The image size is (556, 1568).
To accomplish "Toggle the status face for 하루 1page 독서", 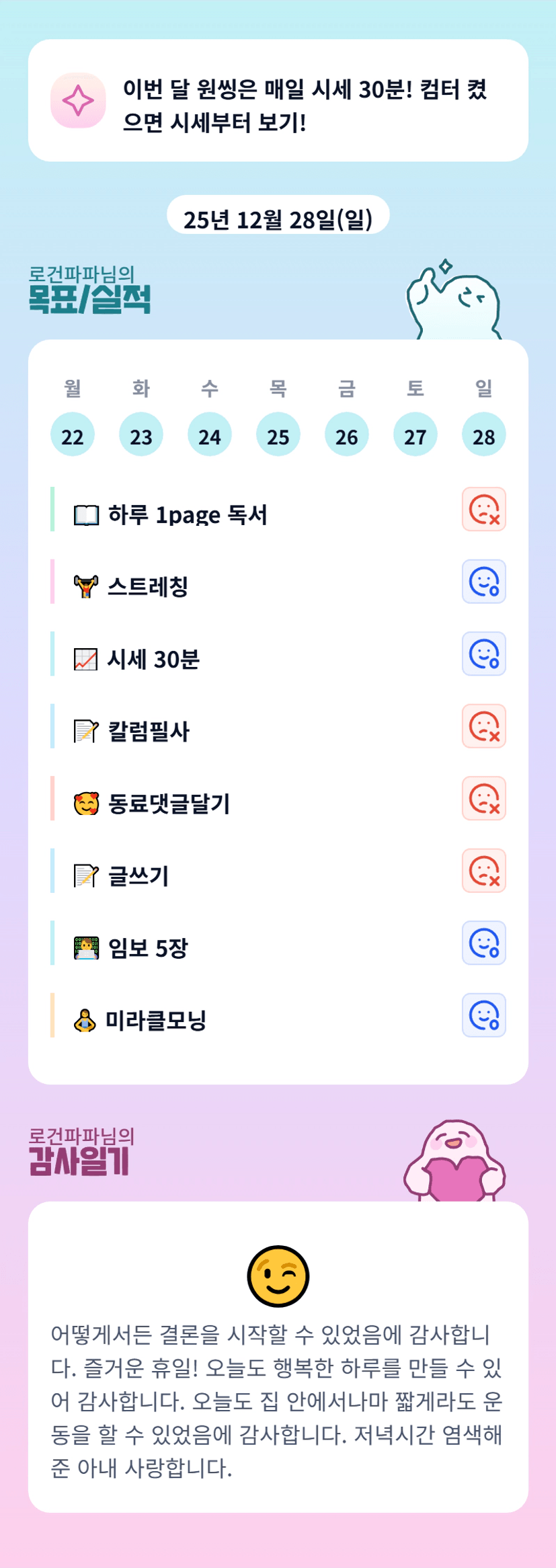I will pos(483,509).
